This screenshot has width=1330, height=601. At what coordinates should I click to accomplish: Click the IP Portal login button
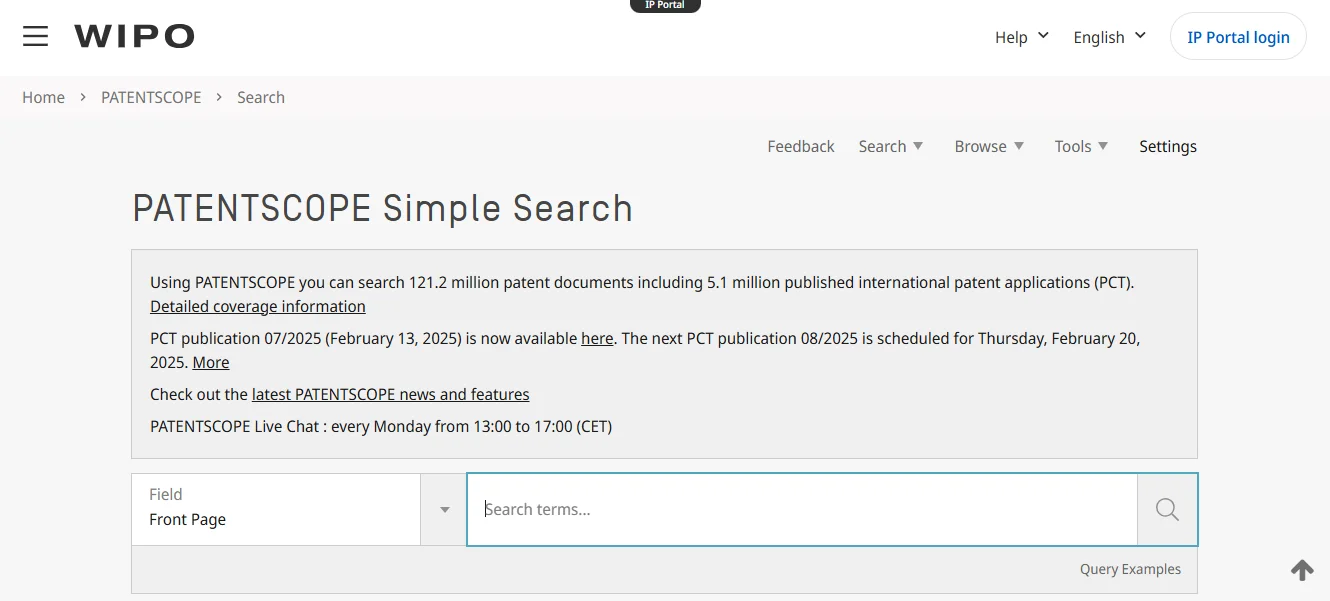point(1238,37)
